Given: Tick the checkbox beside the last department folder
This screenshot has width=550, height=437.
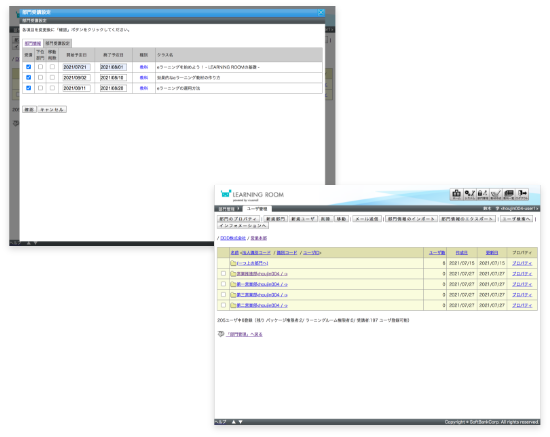Looking at the screenshot, I should (x=223, y=305).
